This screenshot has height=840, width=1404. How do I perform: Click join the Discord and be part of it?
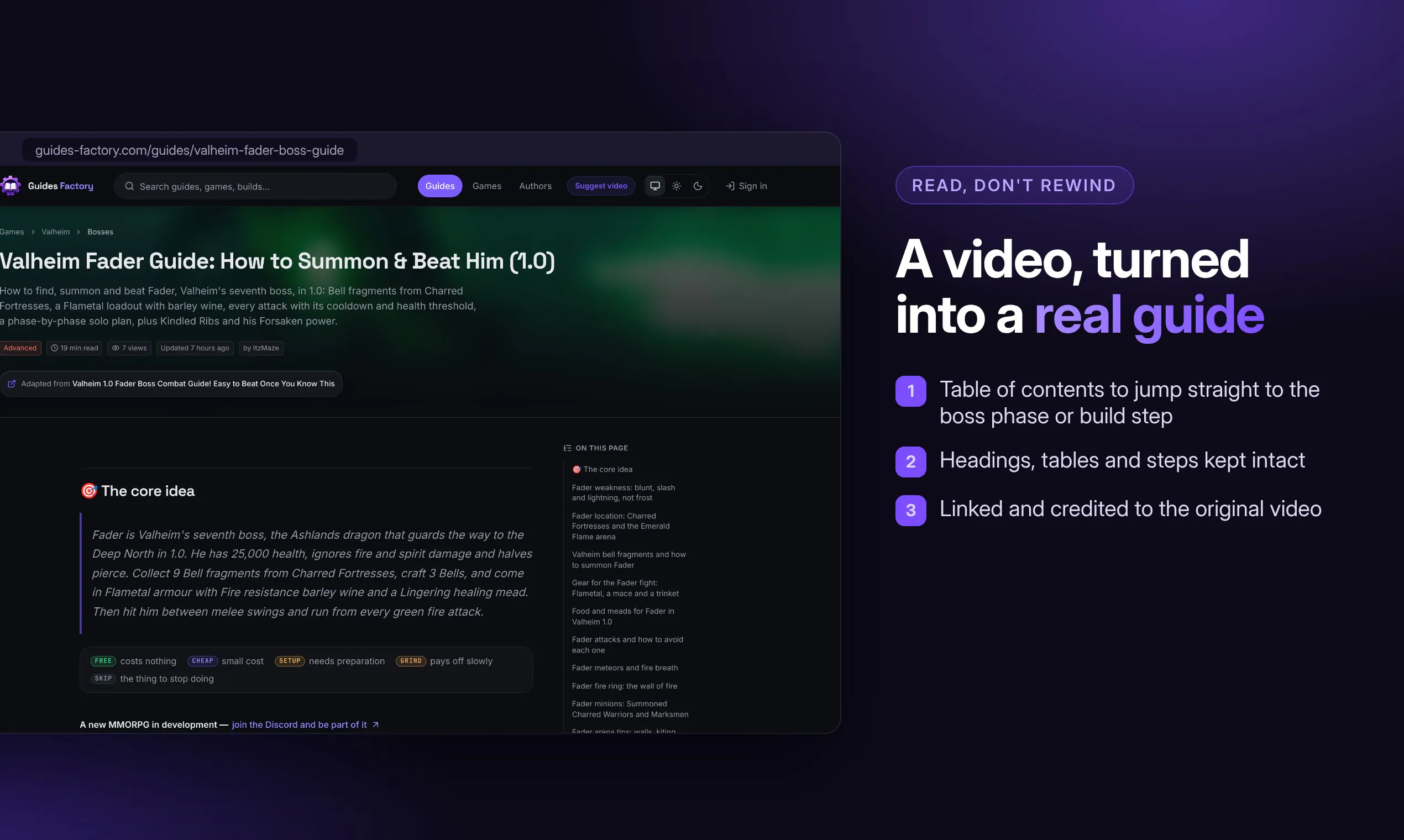[x=300, y=725]
